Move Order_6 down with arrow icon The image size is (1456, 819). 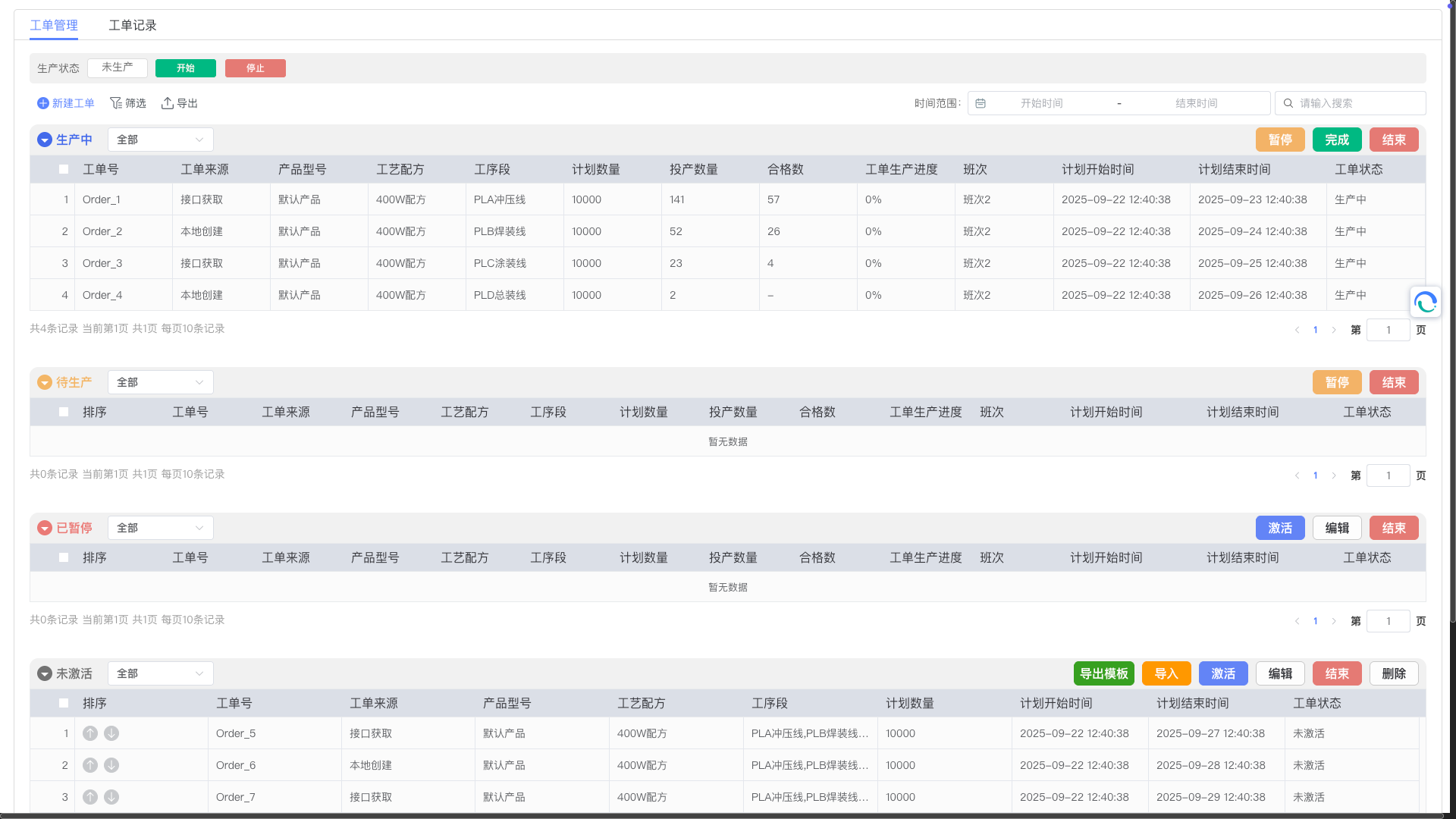111,765
